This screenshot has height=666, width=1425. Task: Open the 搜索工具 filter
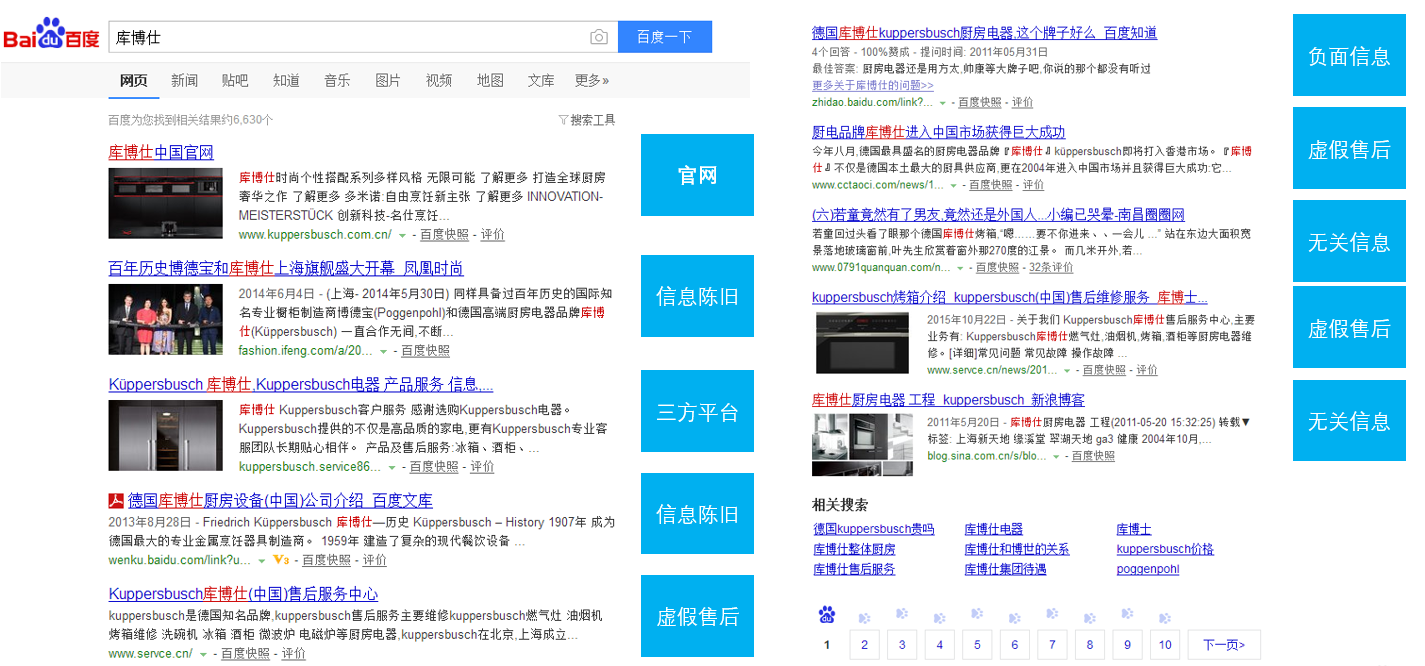(587, 120)
